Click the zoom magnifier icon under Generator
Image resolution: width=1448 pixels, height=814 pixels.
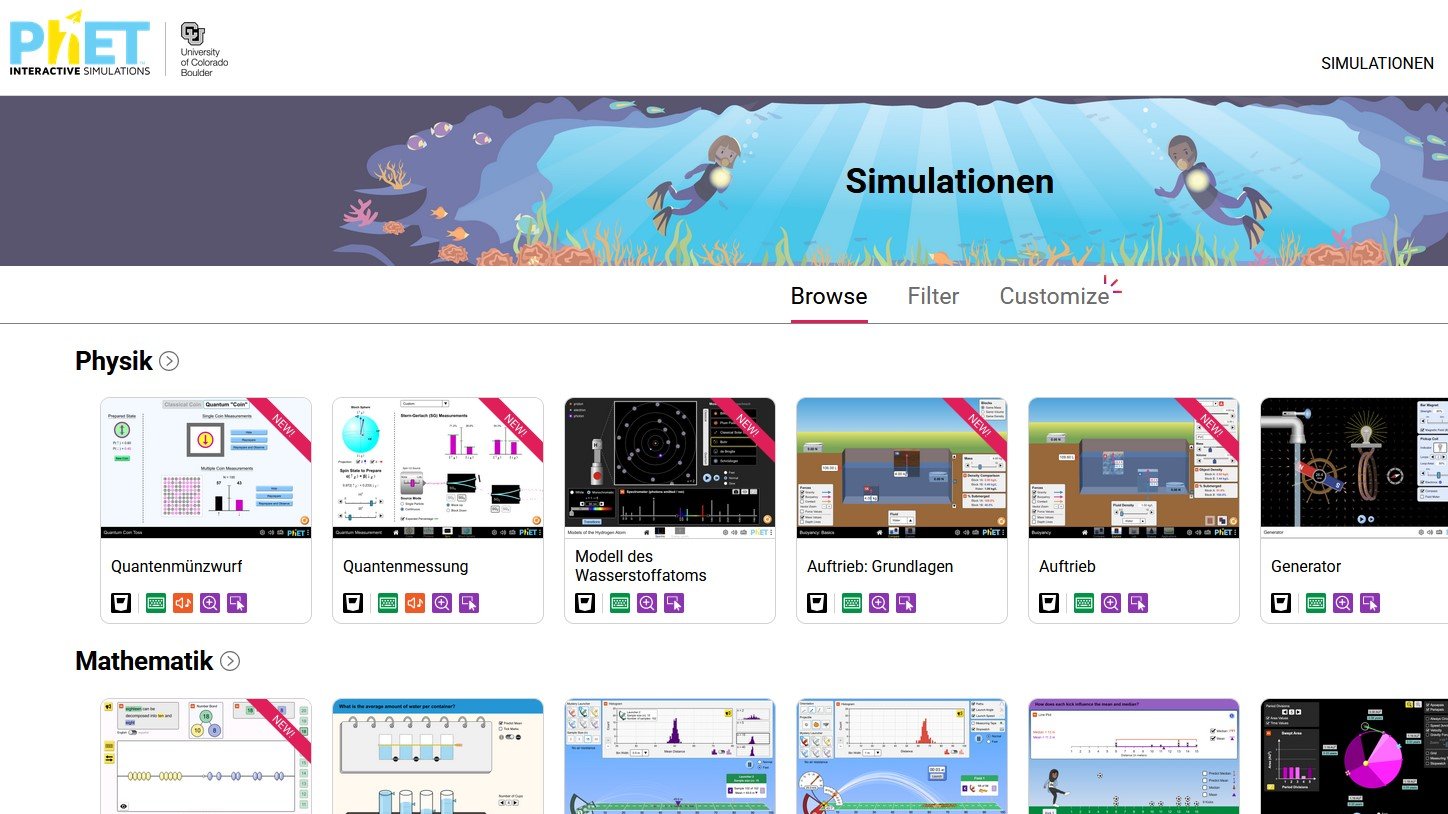tap(1343, 603)
